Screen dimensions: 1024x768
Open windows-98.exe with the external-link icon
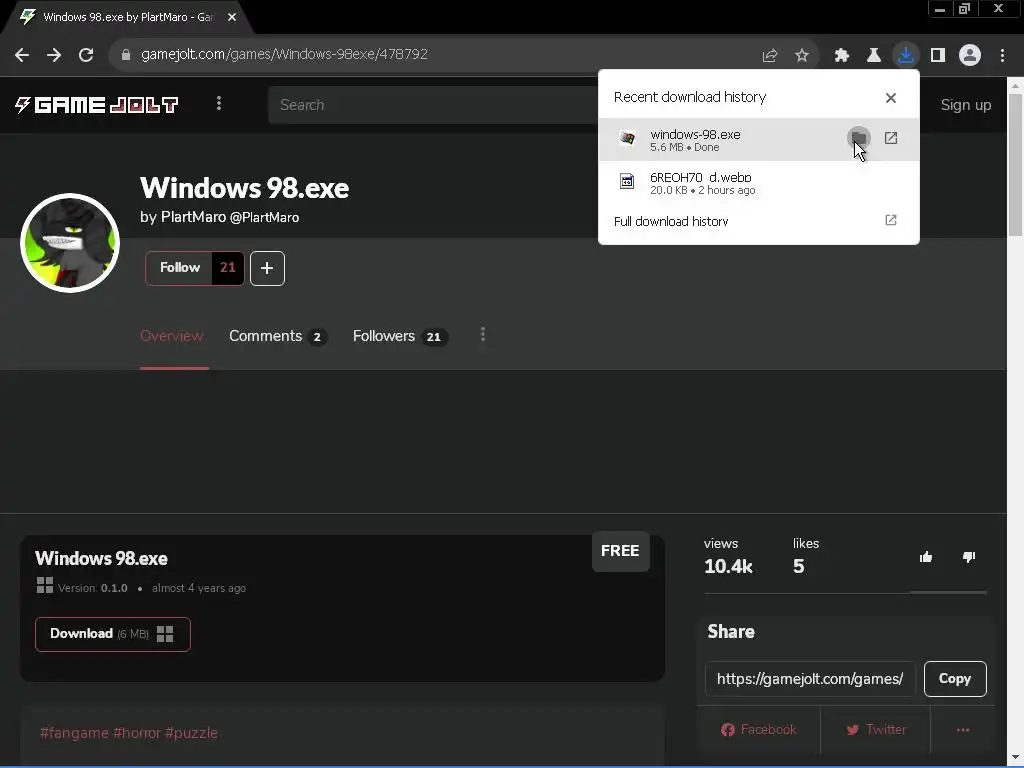click(x=891, y=138)
